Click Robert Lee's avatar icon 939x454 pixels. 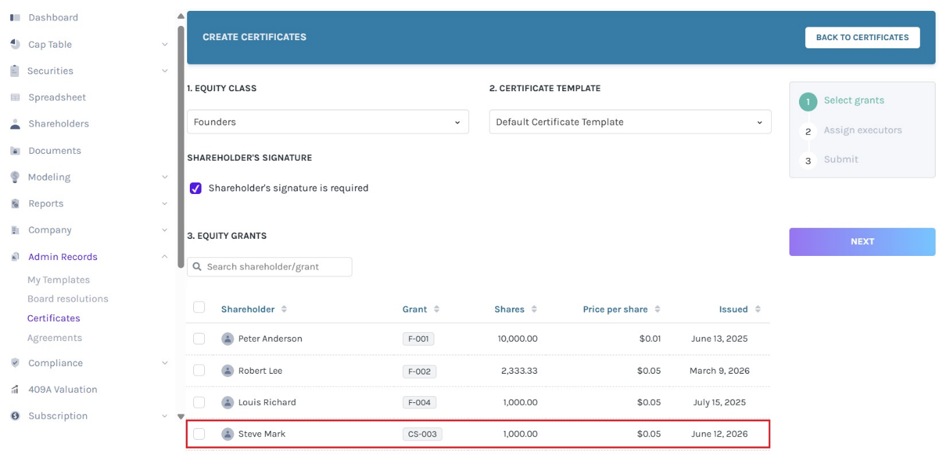[x=228, y=371]
